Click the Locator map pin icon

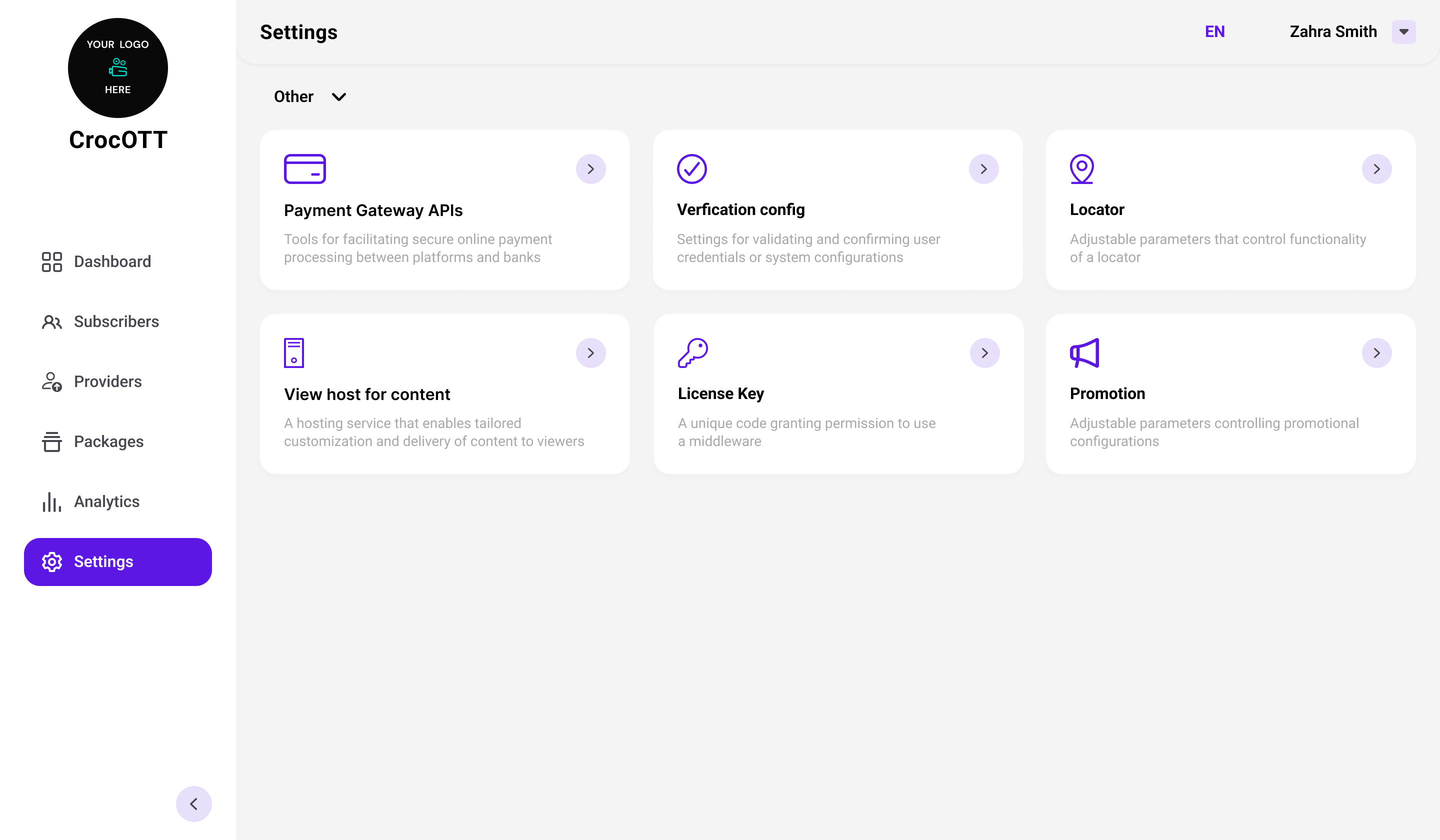1081,168
